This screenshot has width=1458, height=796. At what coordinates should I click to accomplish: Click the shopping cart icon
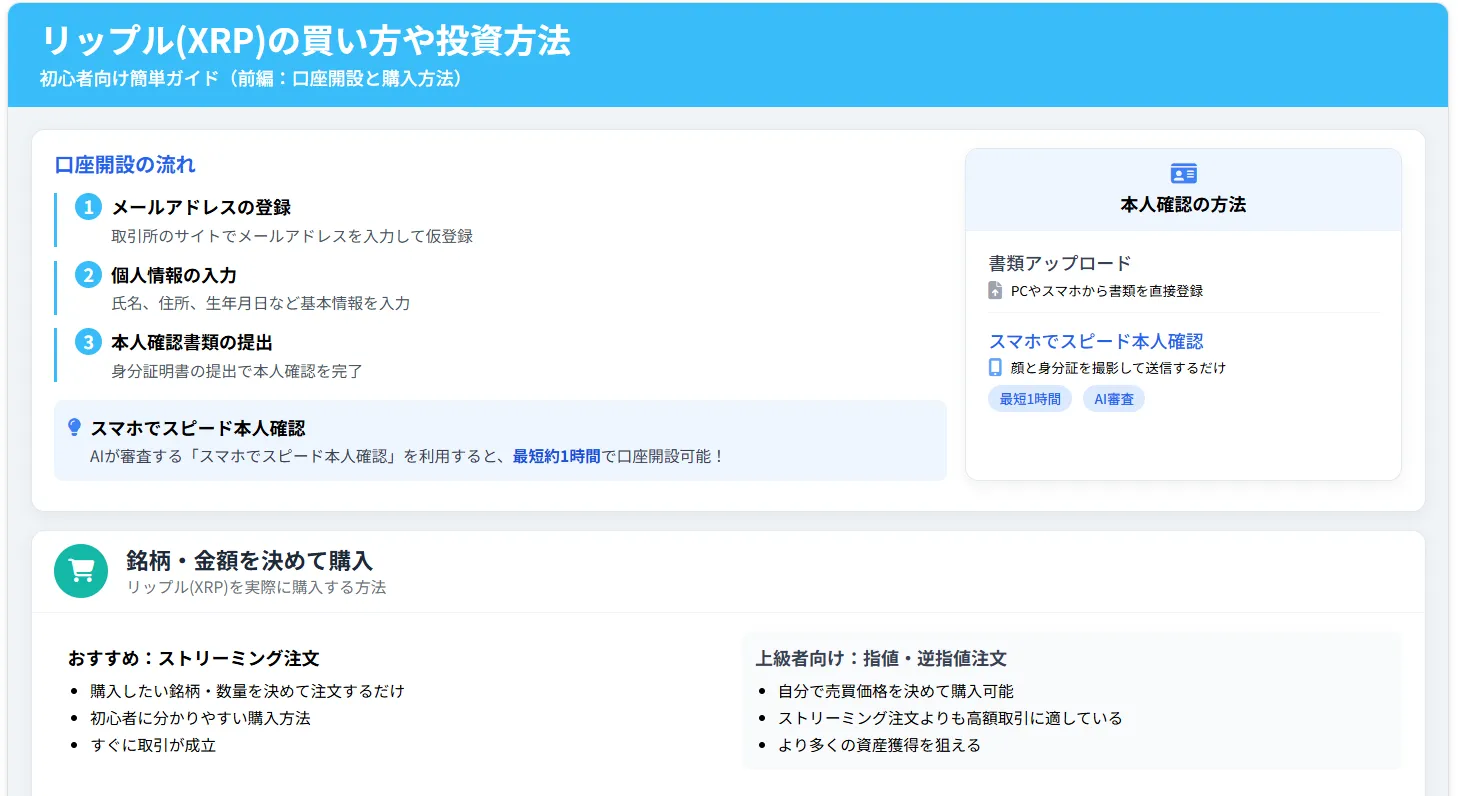pyautogui.click(x=80, y=570)
